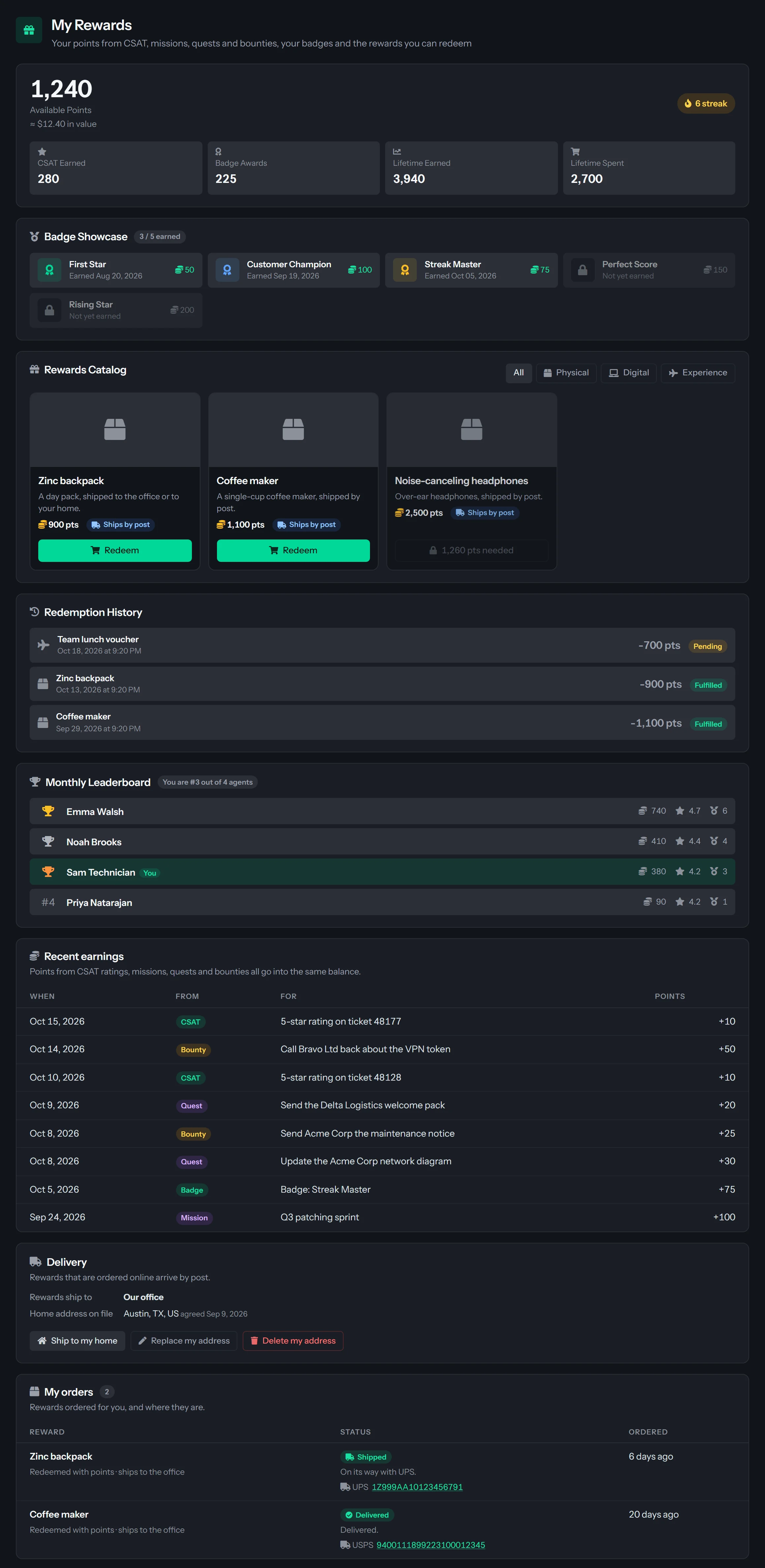Image resolution: width=765 pixels, height=1568 pixels.
Task: Show Experience rewards only
Action: [697, 372]
